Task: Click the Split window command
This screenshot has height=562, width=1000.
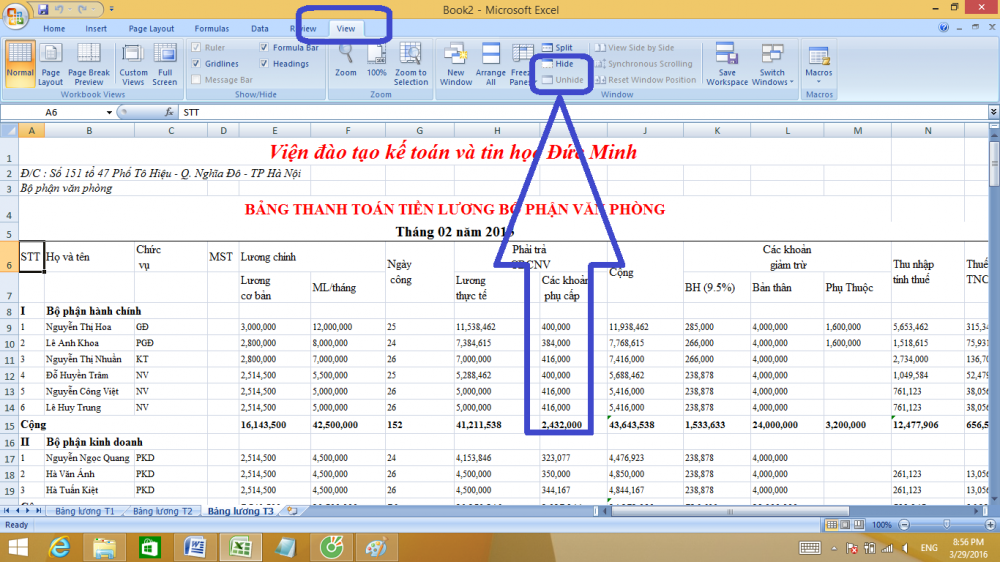Action: coord(557,47)
